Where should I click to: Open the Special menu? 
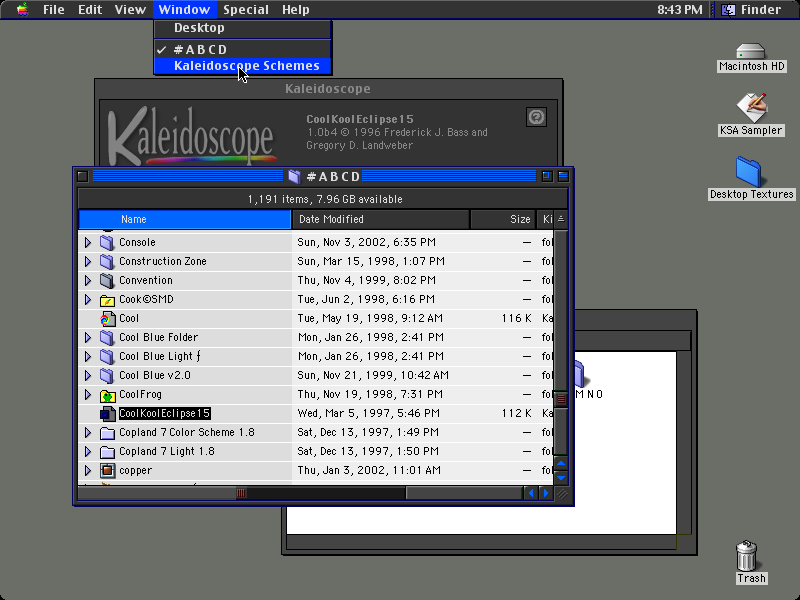[246, 9]
